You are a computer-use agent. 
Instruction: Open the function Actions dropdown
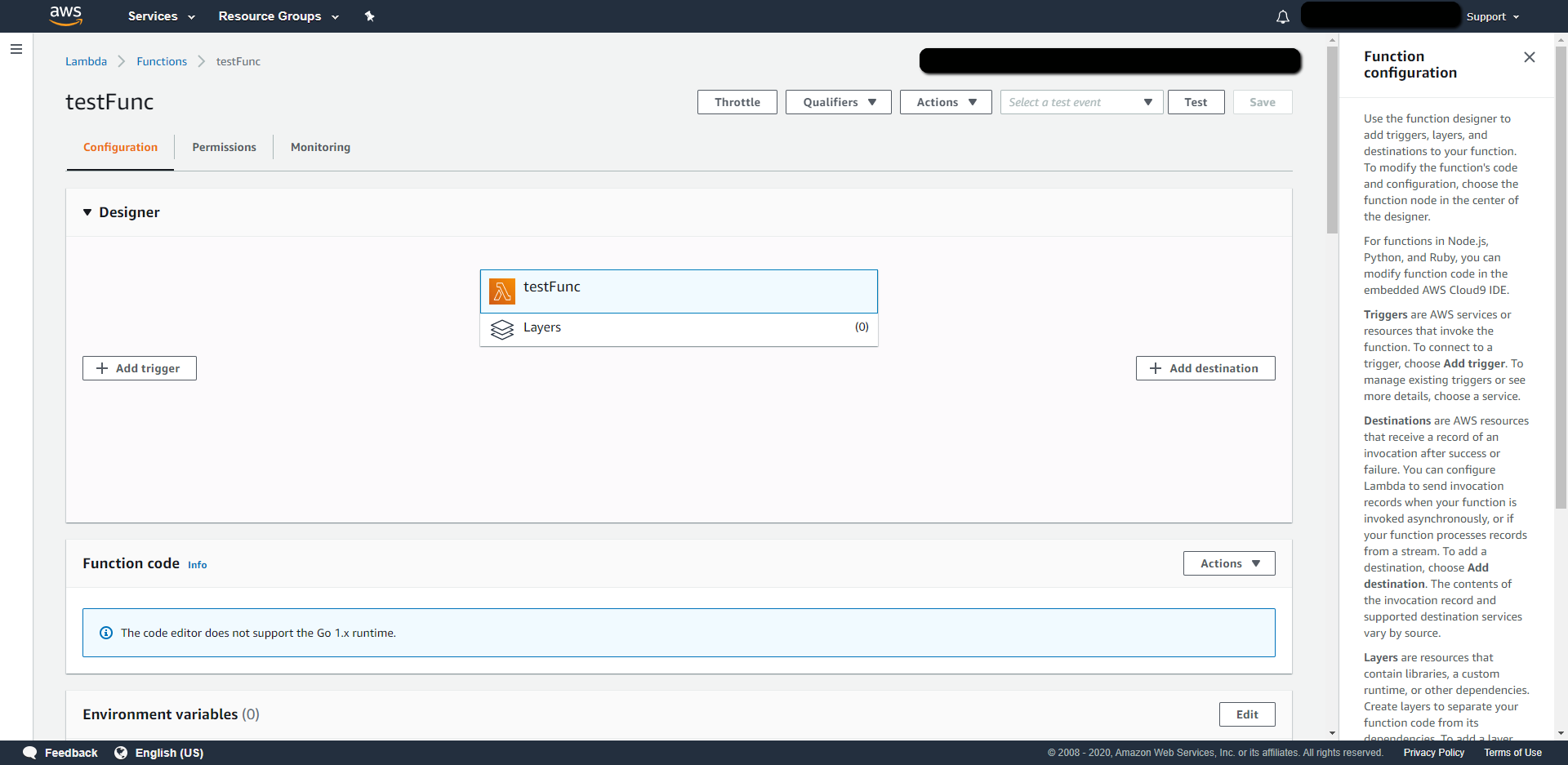pyautogui.click(x=946, y=102)
